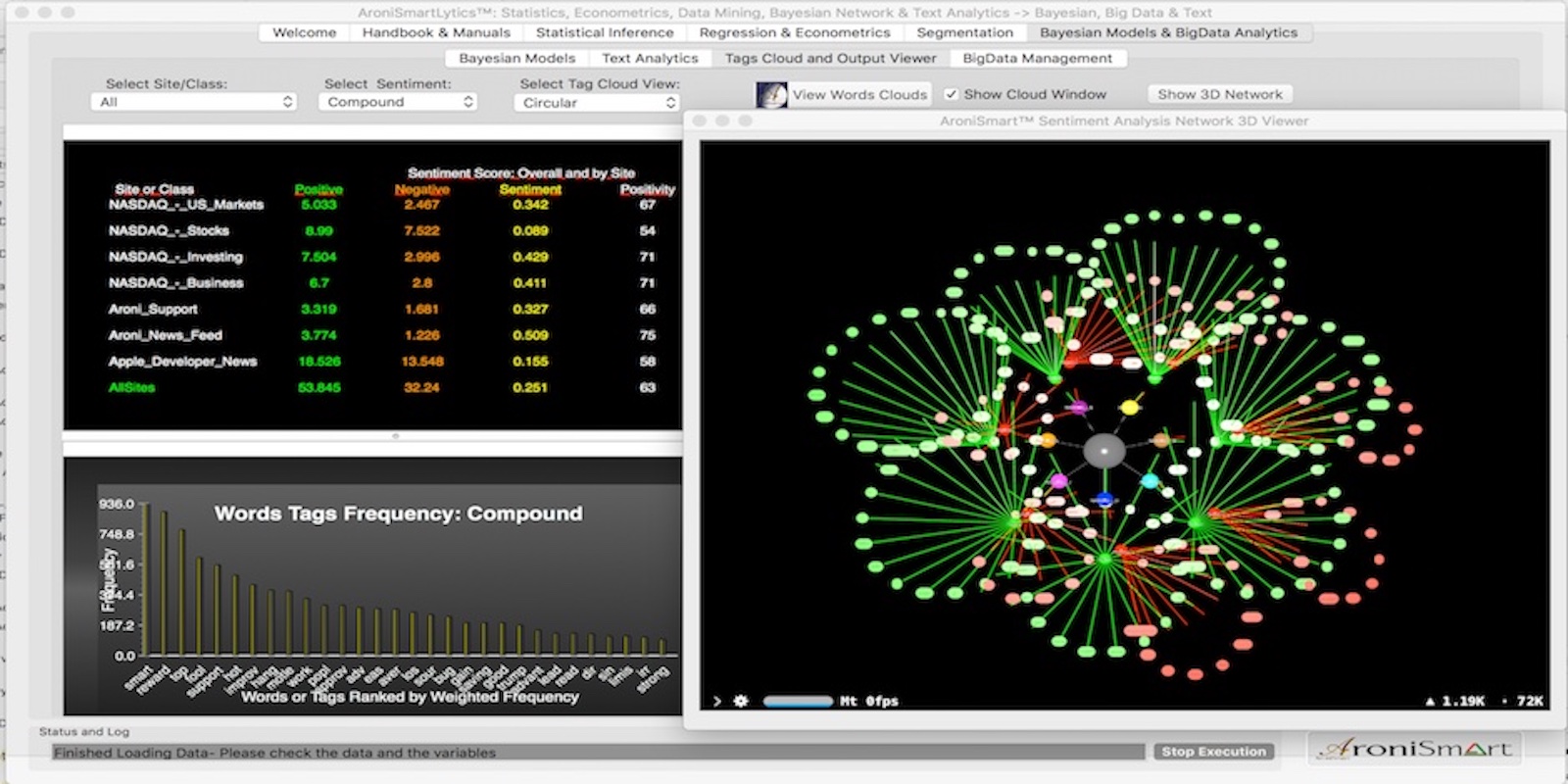Viewport: 1568px width, 784px height.
Task: Go to the Segmentation tab
Action: coord(964,32)
